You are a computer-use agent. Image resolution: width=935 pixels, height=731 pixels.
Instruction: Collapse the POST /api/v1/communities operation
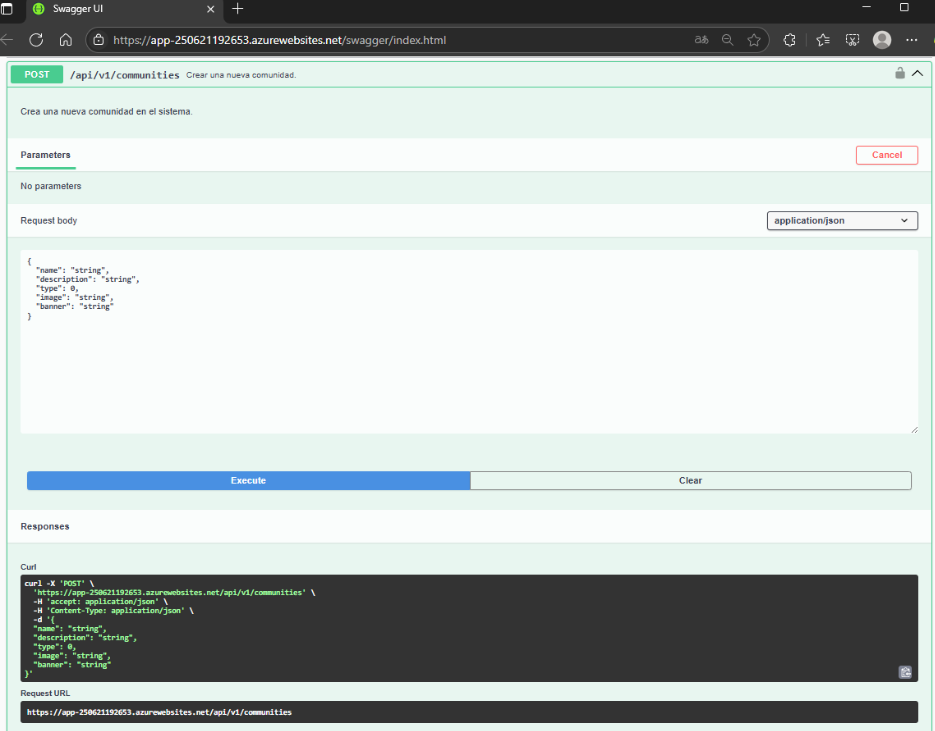pyautogui.click(x=918, y=73)
